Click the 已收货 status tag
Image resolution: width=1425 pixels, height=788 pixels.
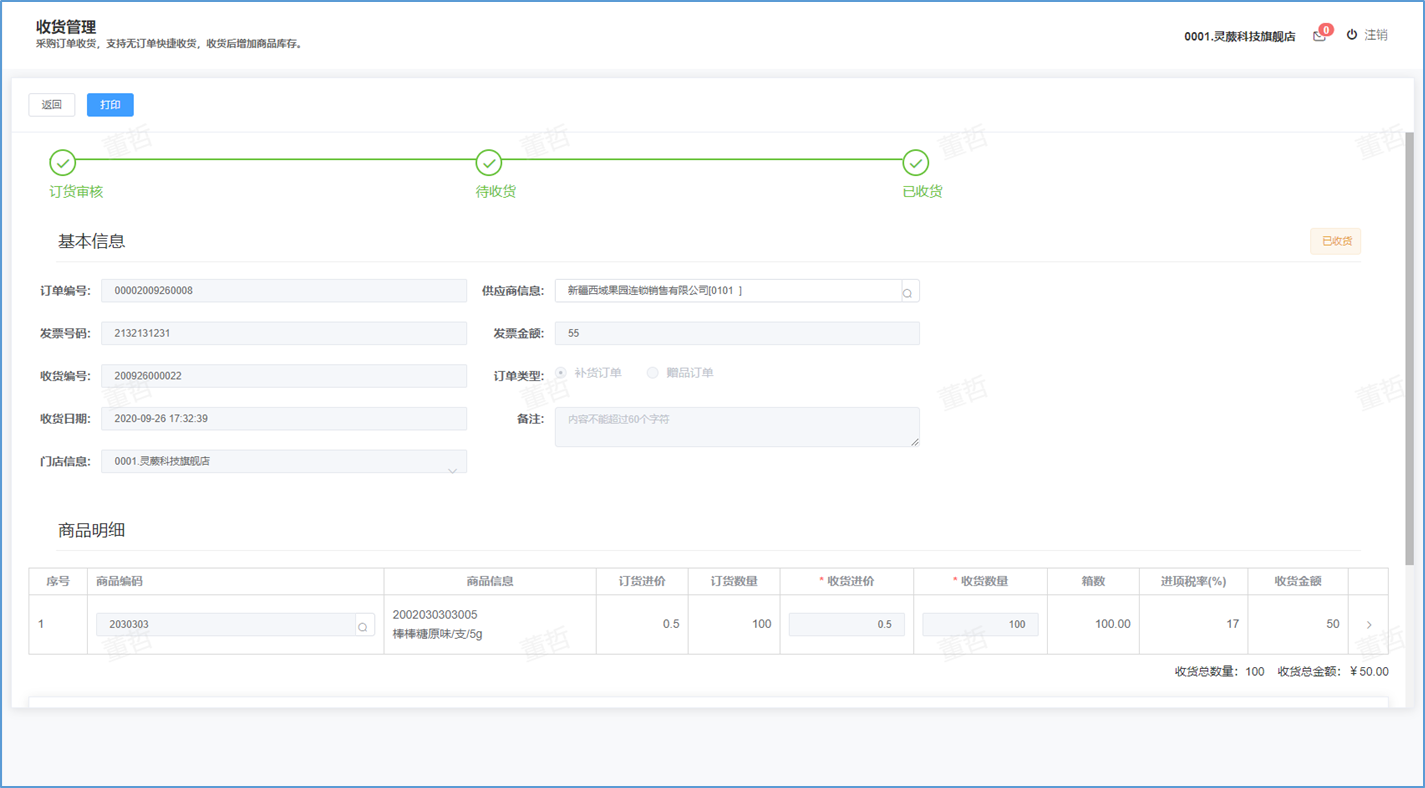pos(1335,241)
